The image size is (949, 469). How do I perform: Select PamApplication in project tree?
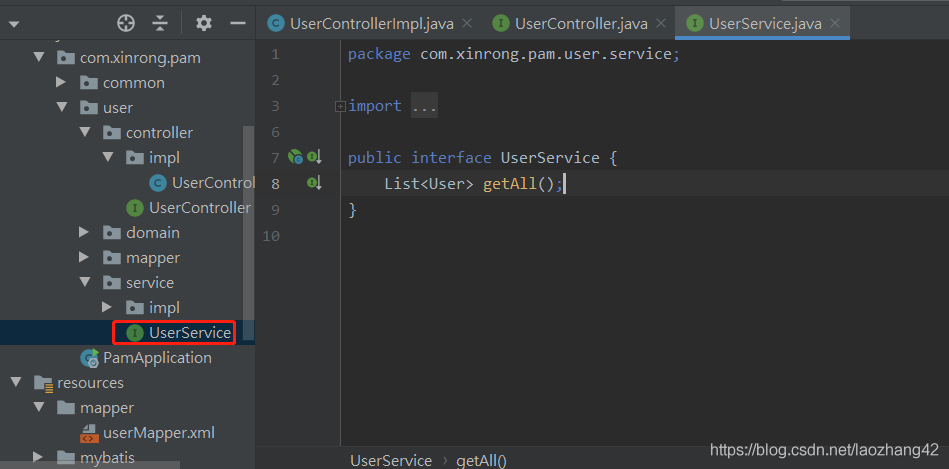tap(156, 357)
